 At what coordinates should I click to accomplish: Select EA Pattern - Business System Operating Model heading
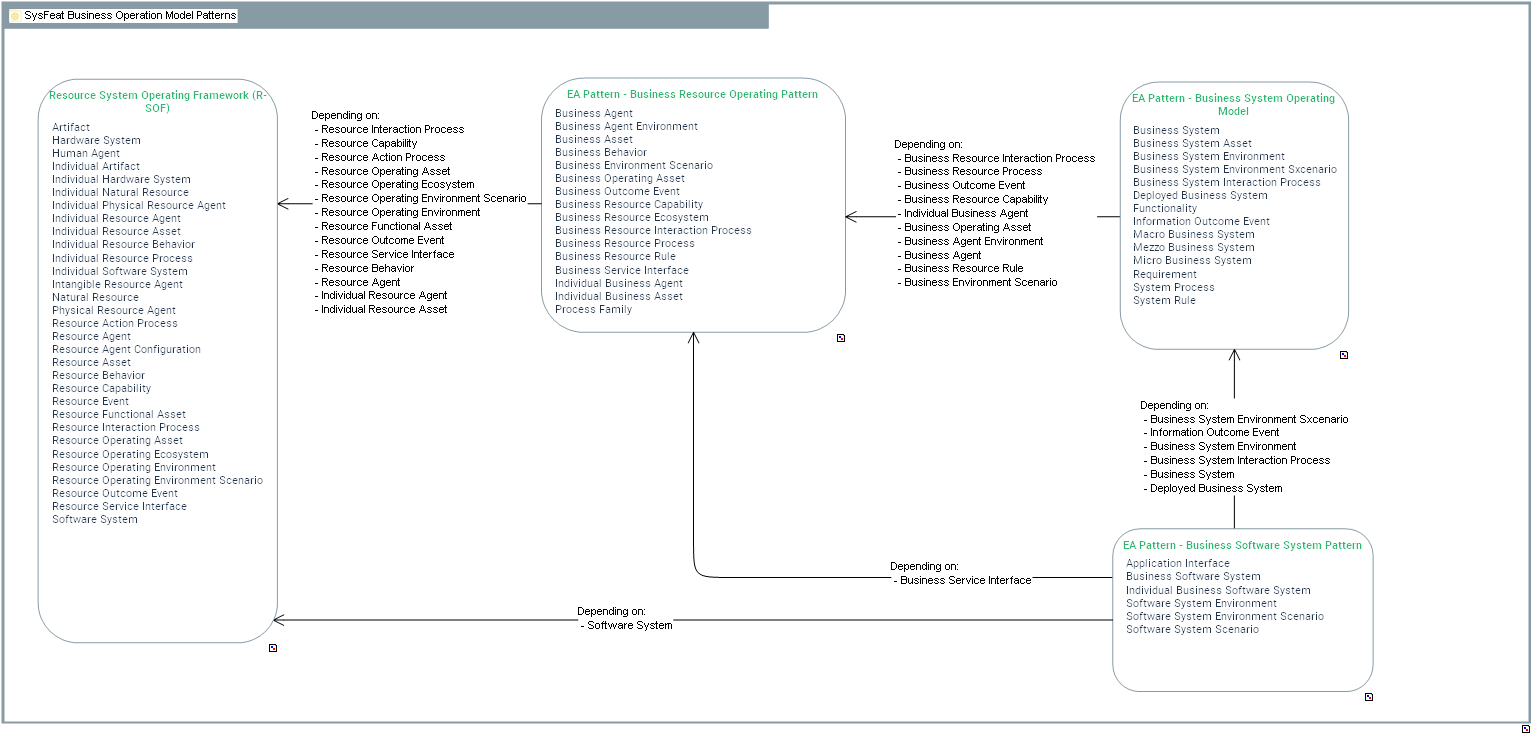coord(1233,104)
